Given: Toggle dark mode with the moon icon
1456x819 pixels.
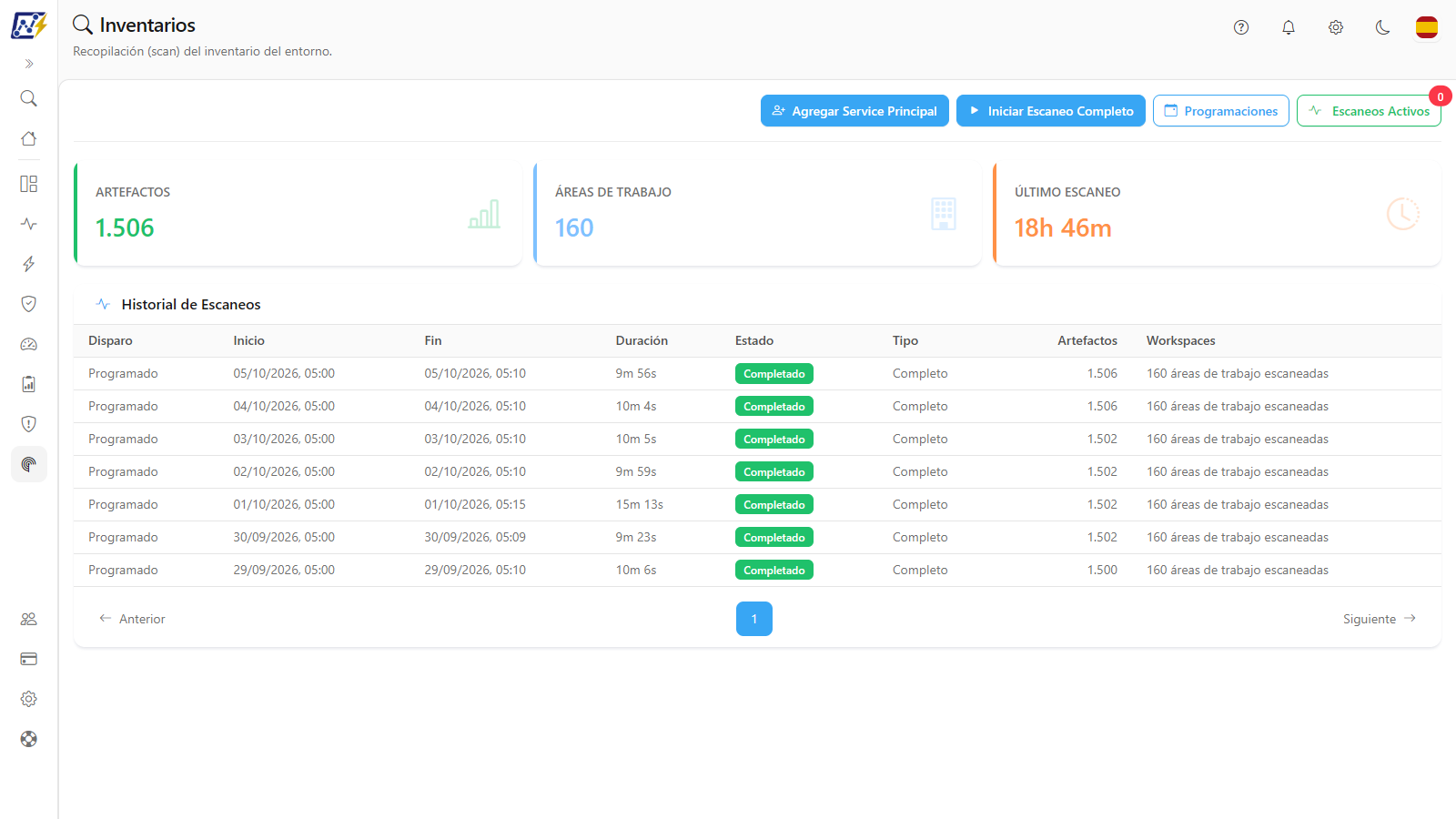Looking at the screenshot, I should (1383, 27).
